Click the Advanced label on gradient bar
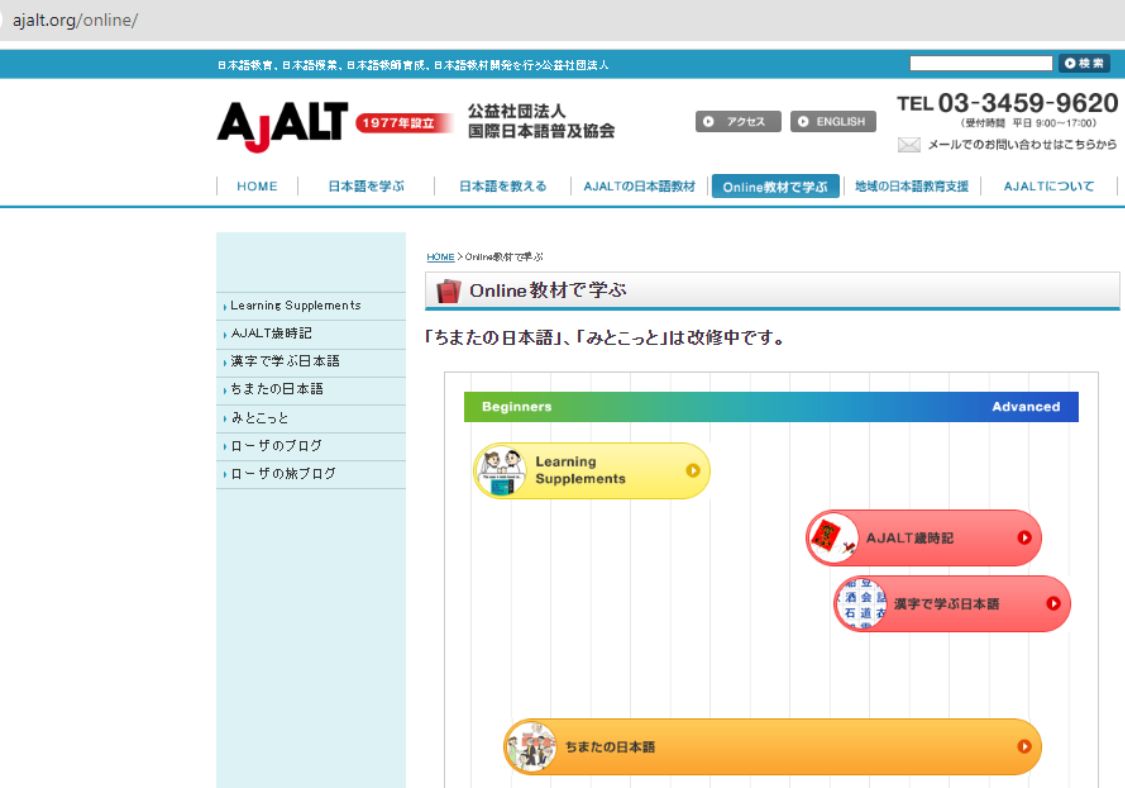The height and width of the screenshot is (788, 1125). point(1025,406)
